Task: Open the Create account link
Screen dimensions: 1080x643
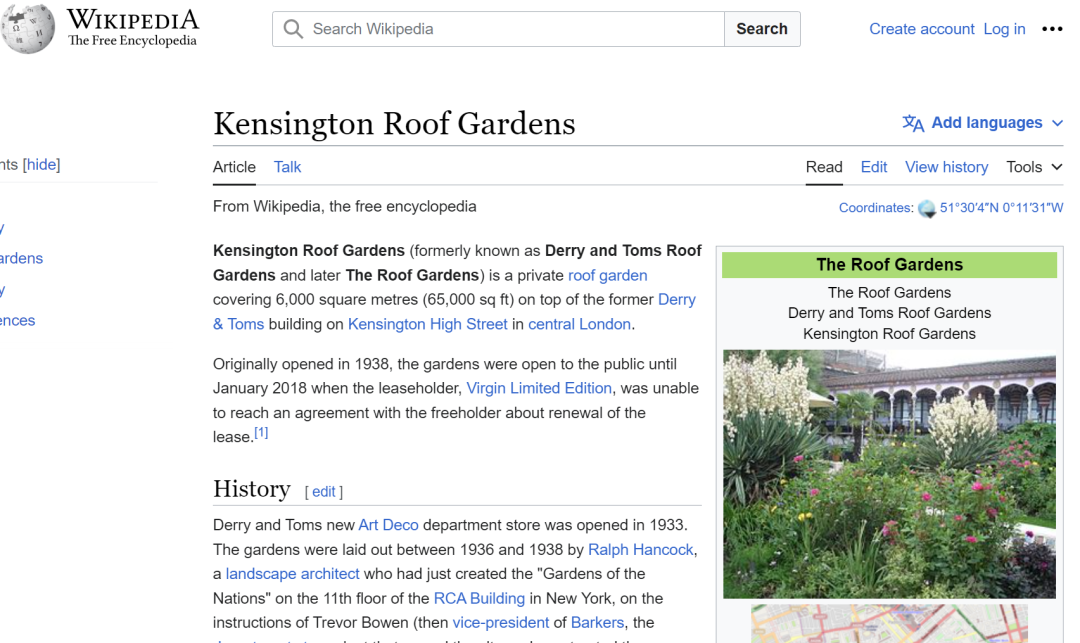Action: click(x=922, y=29)
